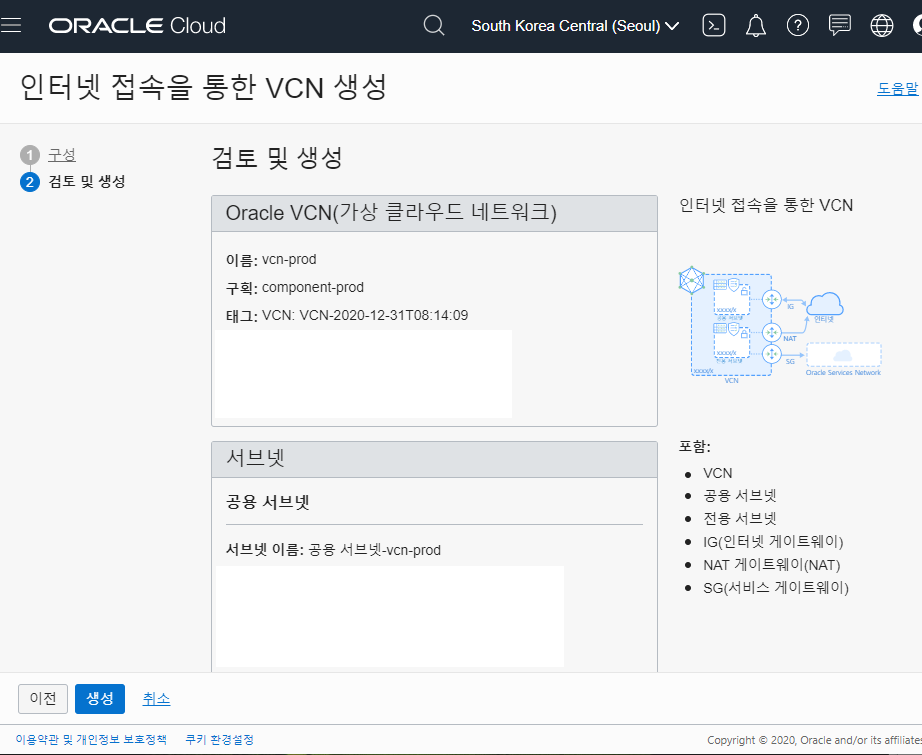
Task: Click the 서브넷 section header
Action: click(x=435, y=459)
